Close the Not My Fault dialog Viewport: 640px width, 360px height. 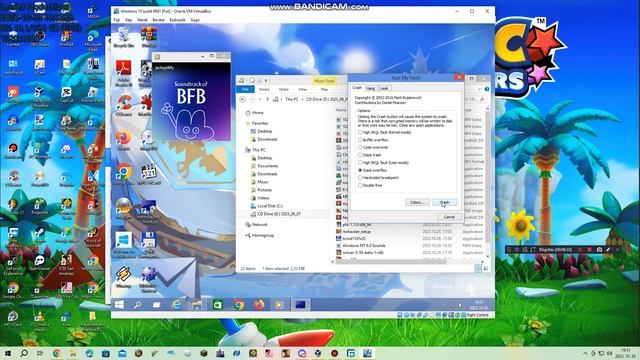pyautogui.click(x=459, y=77)
